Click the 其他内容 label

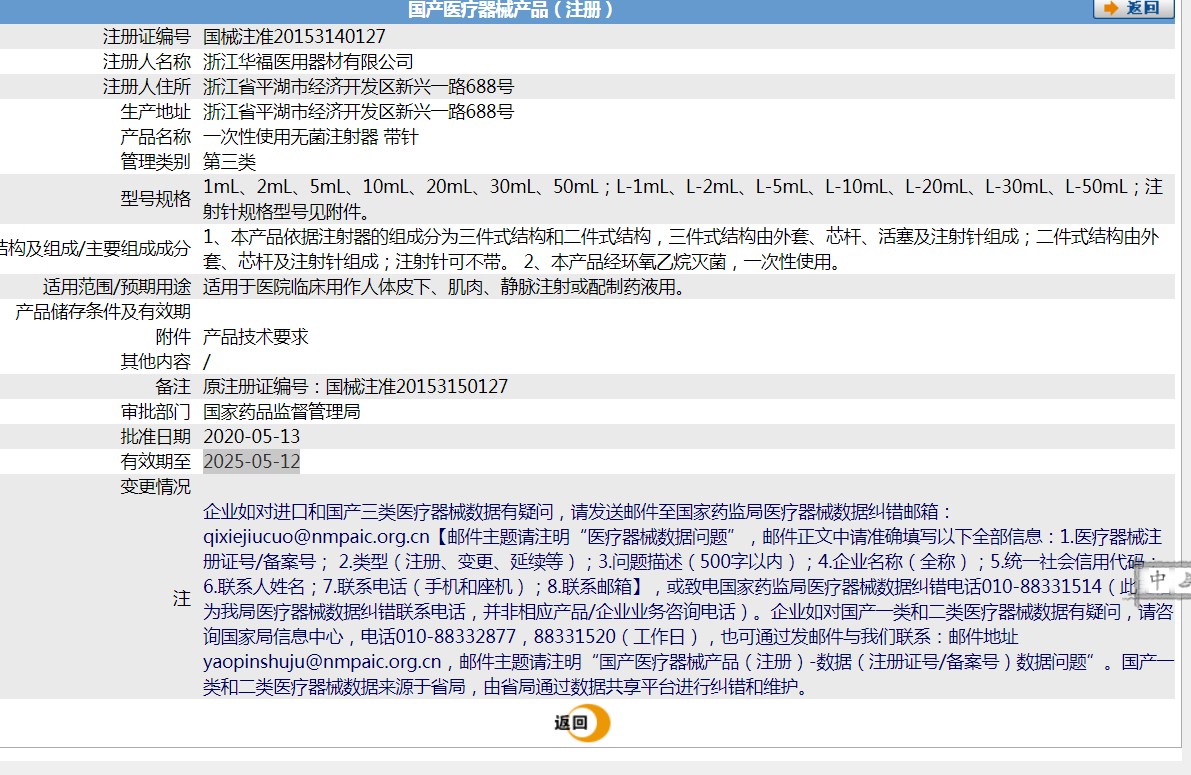pyautogui.click(x=156, y=362)
